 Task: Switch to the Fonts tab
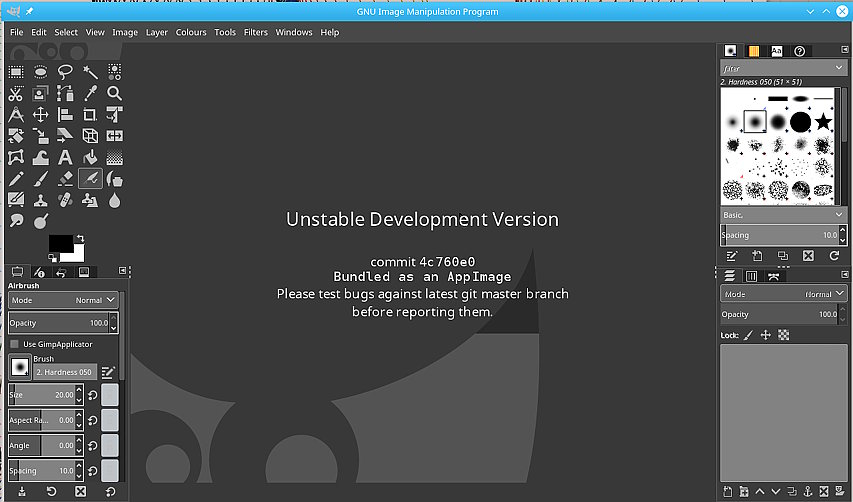[x=776, y=51]
